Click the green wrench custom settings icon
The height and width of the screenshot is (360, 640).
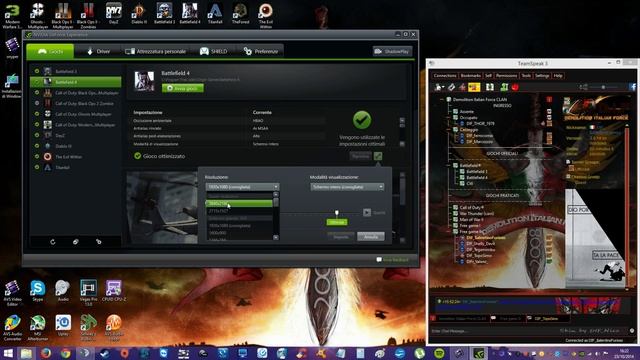378,156
